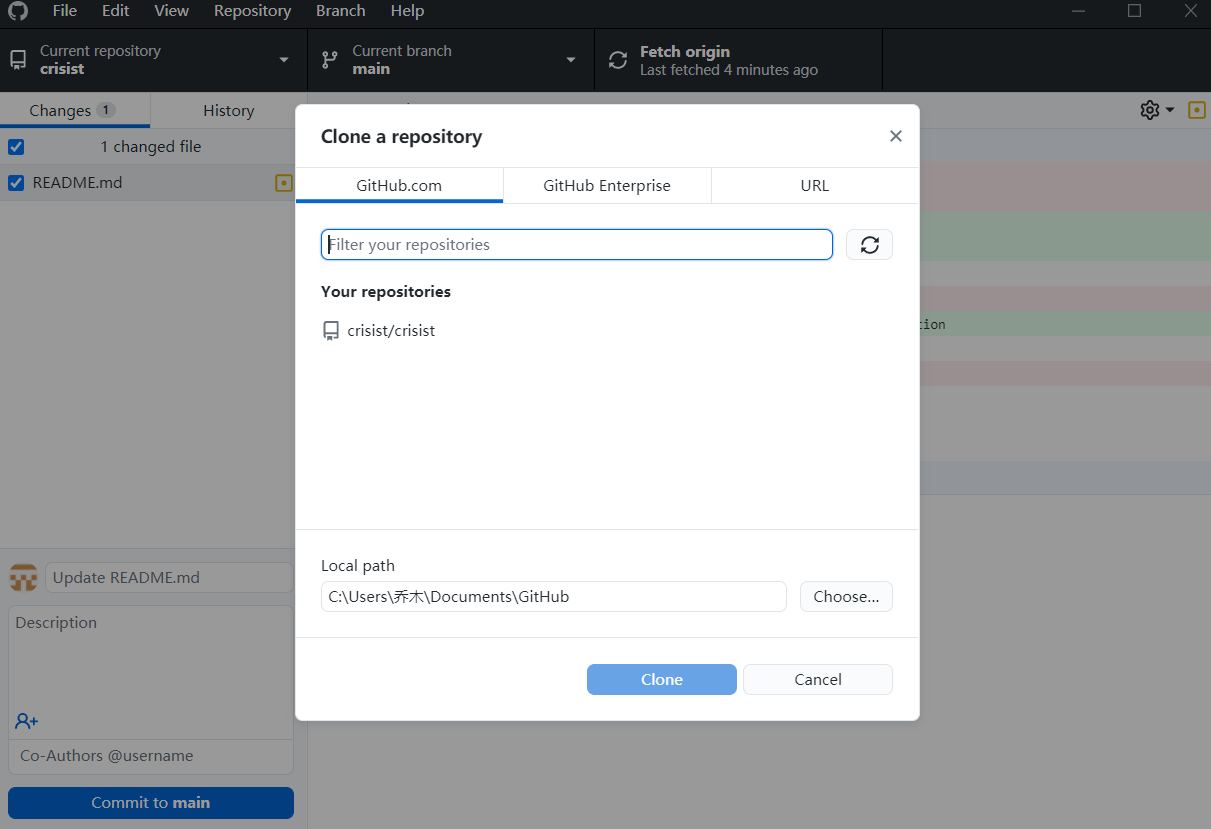Add co-authors using the person-plus icon

coord(27,721)
